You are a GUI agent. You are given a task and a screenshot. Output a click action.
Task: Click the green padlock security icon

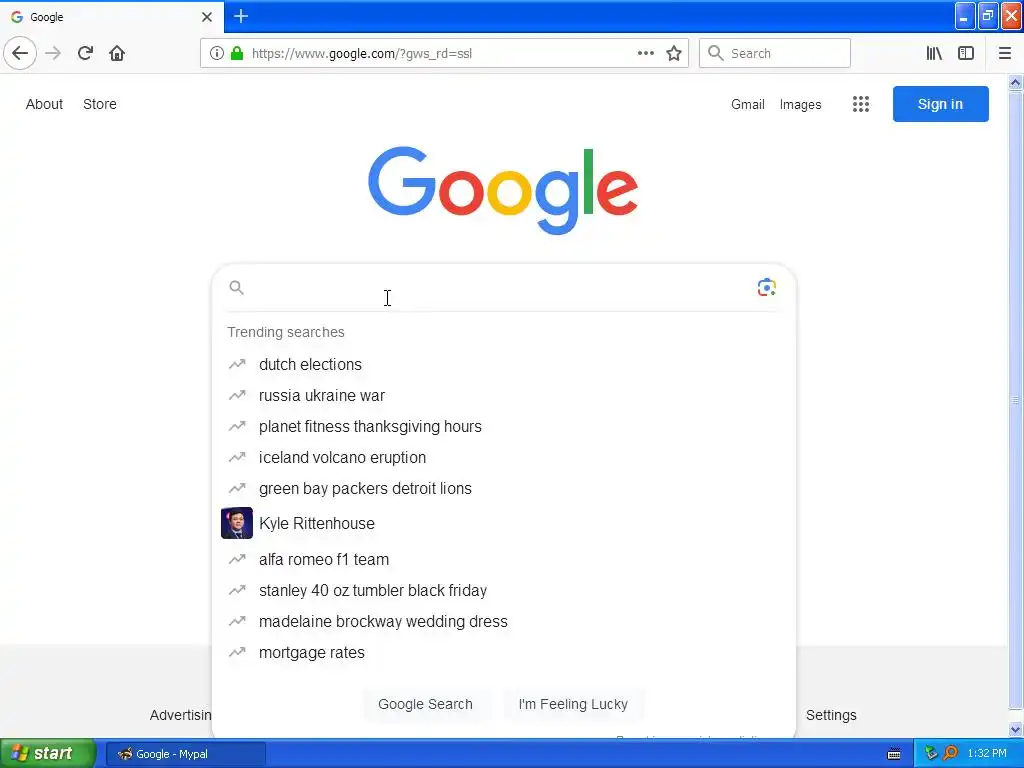237,53
